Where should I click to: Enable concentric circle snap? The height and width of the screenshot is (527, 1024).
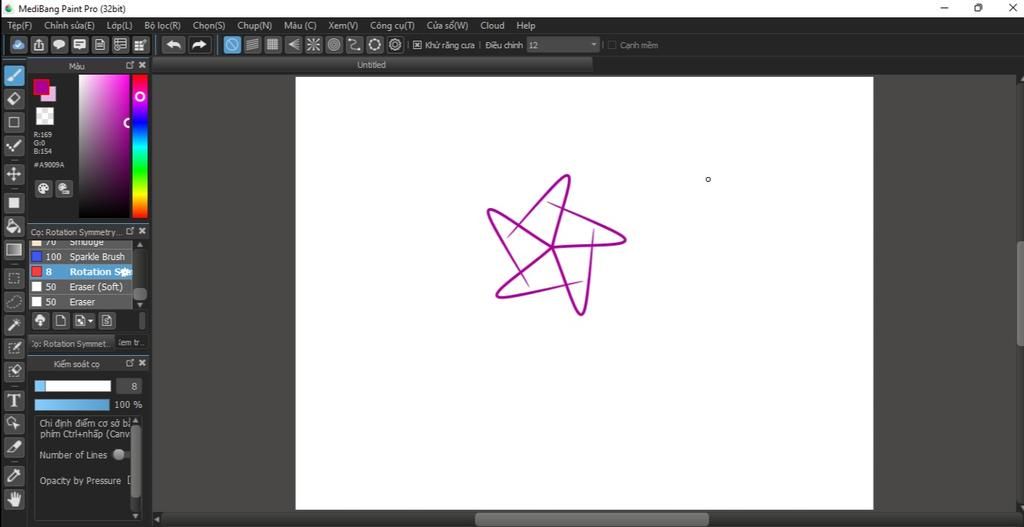(334, 44)
